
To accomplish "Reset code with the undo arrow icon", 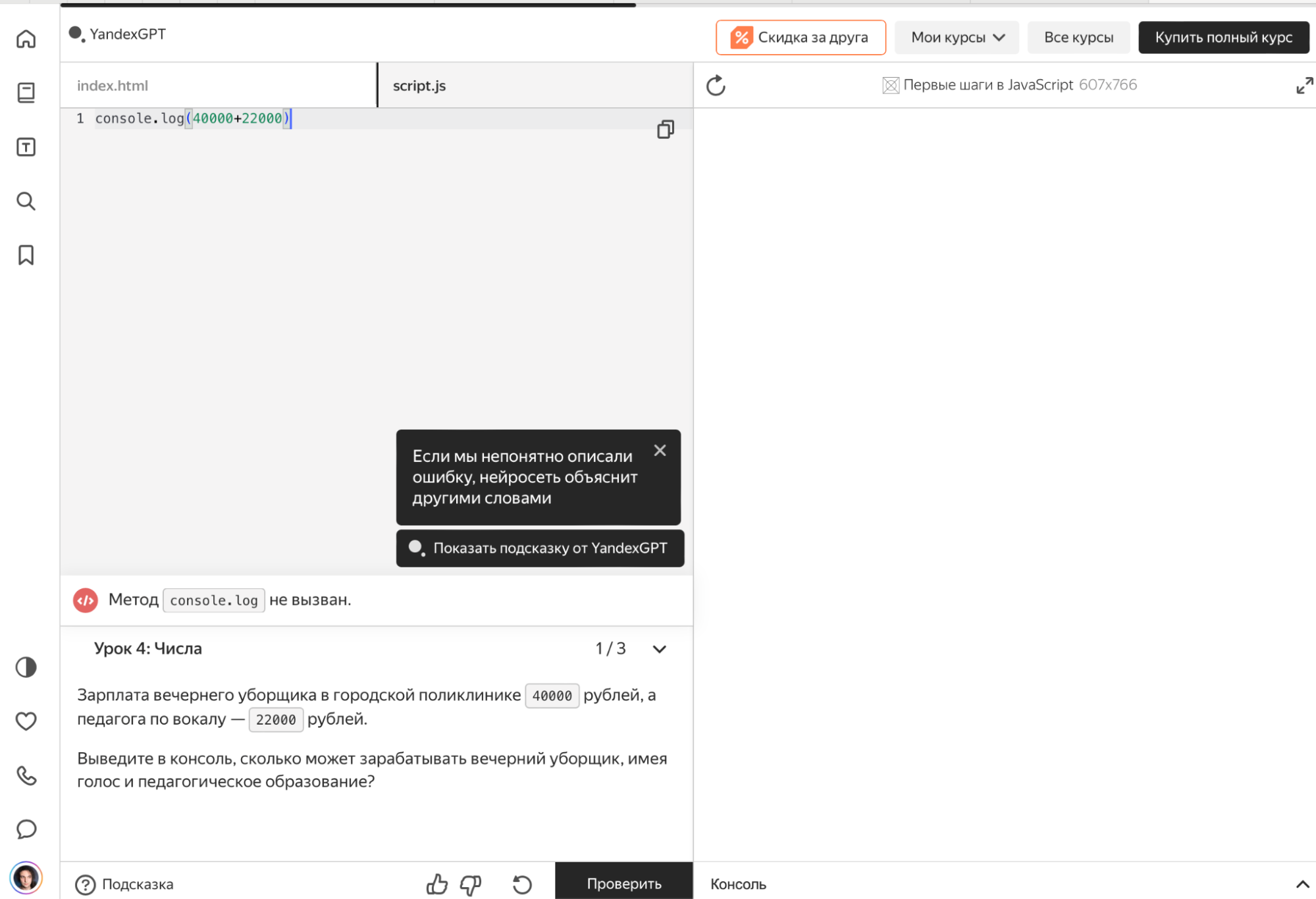I will [522, 884].
